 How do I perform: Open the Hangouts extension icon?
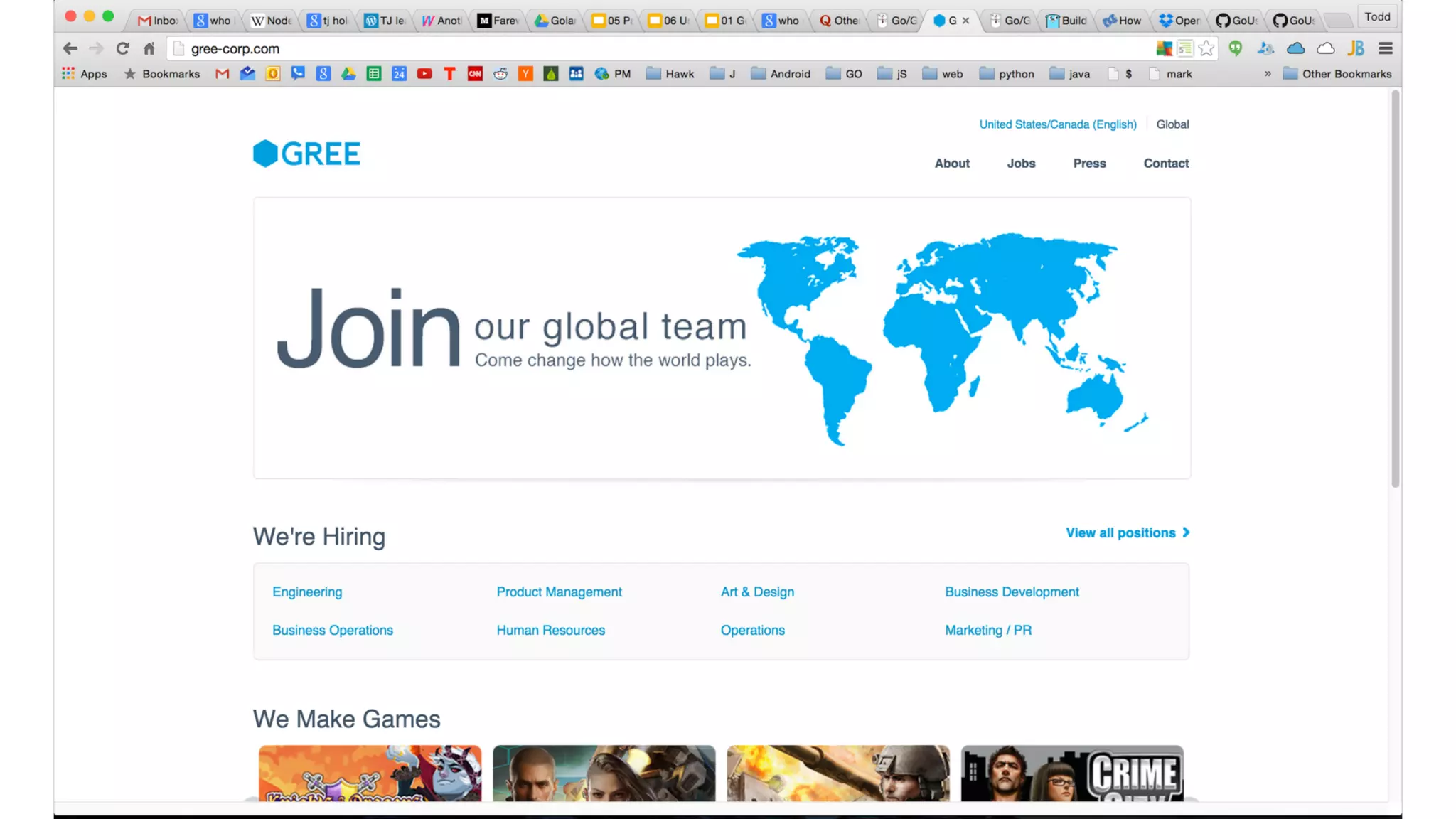point(1236,48)
